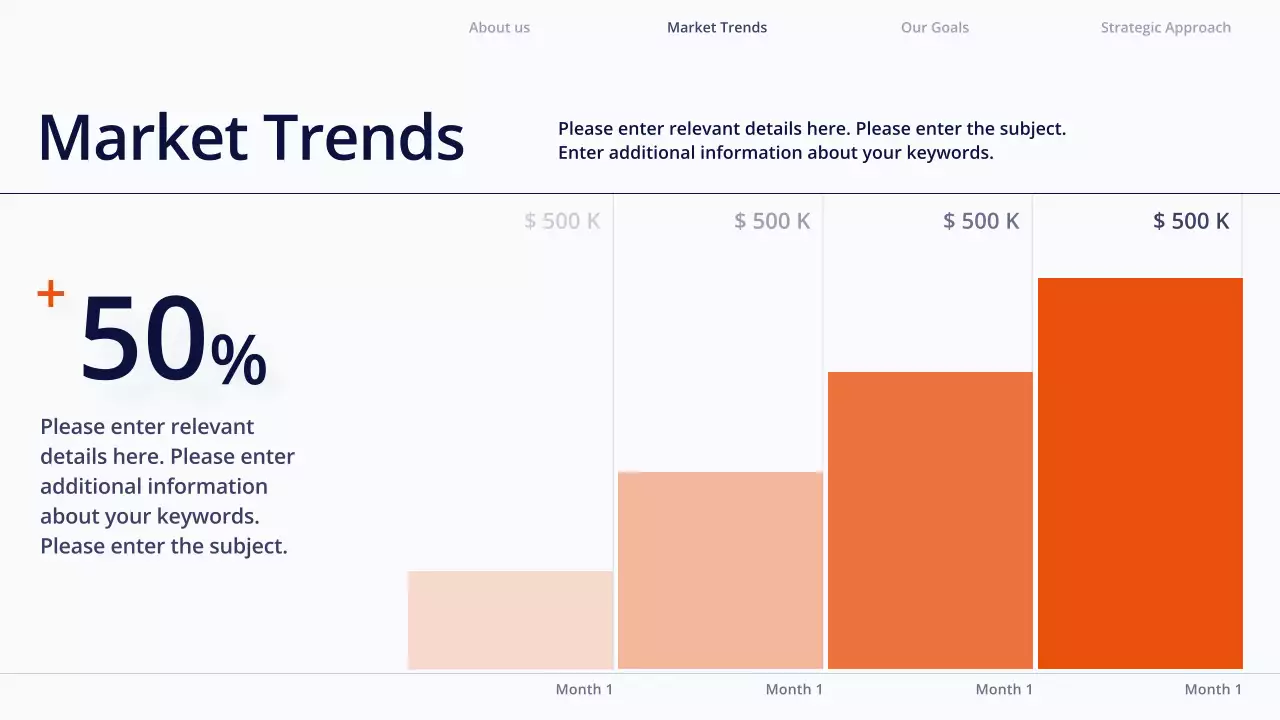Go to the Our Goals tab
The width and height of the screenshot is (1280, 720).
click(x=934, y=28)
